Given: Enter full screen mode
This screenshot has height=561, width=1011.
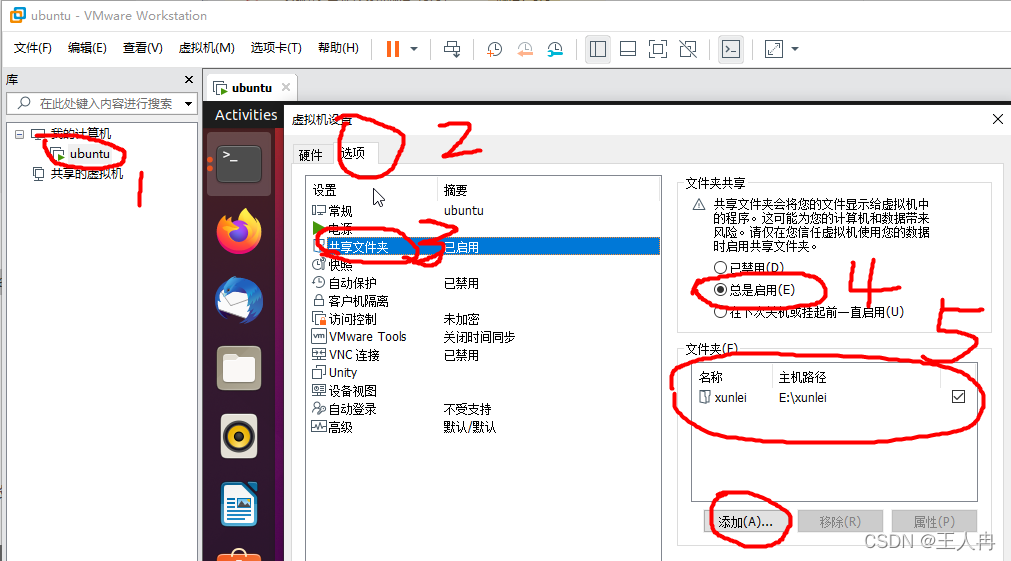Looking at the screenshot, I should click(658, 49).
